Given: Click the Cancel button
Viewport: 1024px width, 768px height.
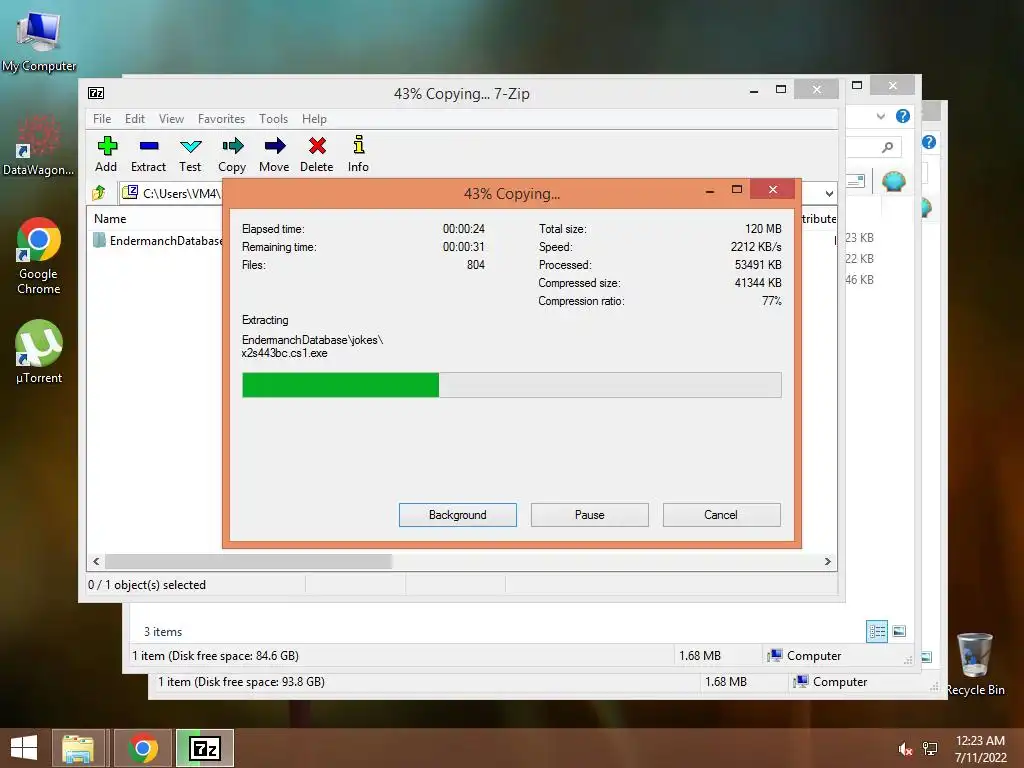Looking at the screenshot, I should (722, 515).
